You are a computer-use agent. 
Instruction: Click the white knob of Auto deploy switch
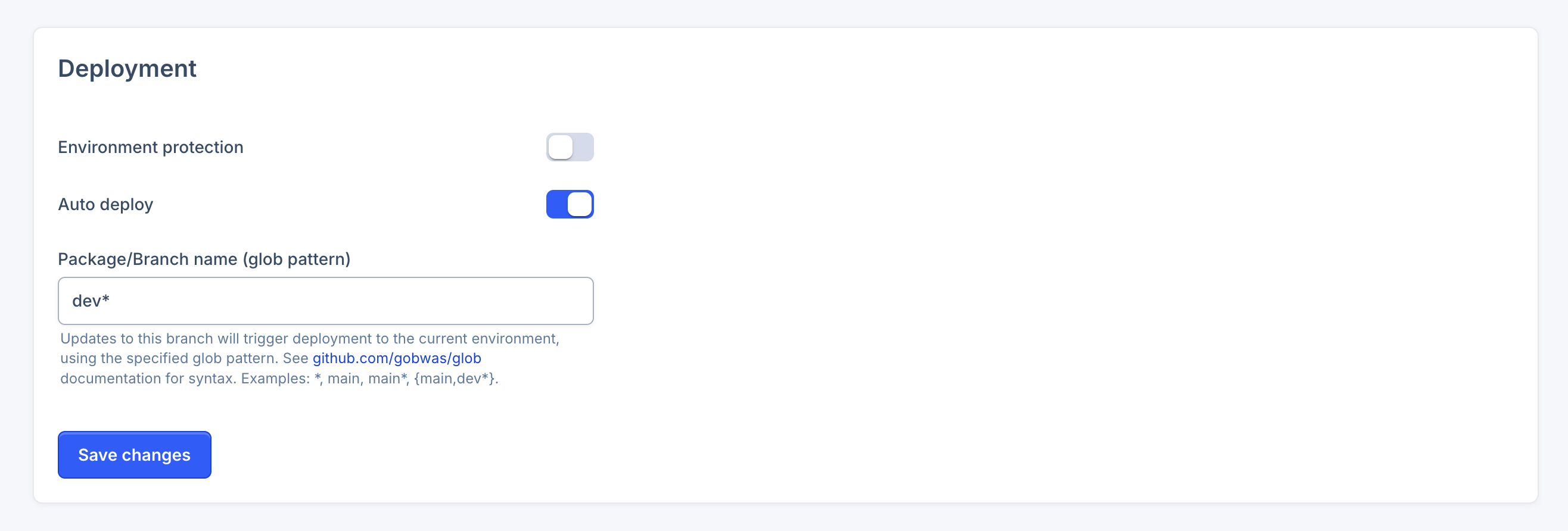point(580,204)
